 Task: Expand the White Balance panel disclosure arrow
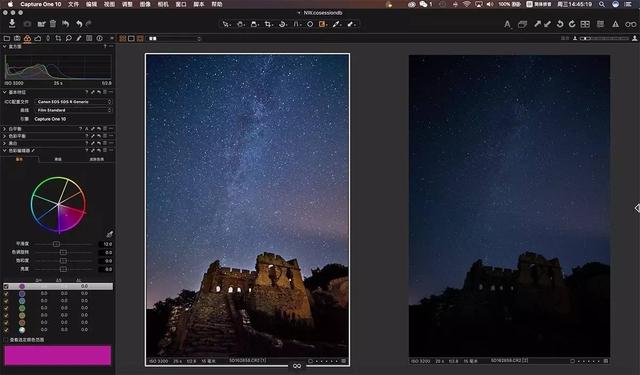(4, 129)
